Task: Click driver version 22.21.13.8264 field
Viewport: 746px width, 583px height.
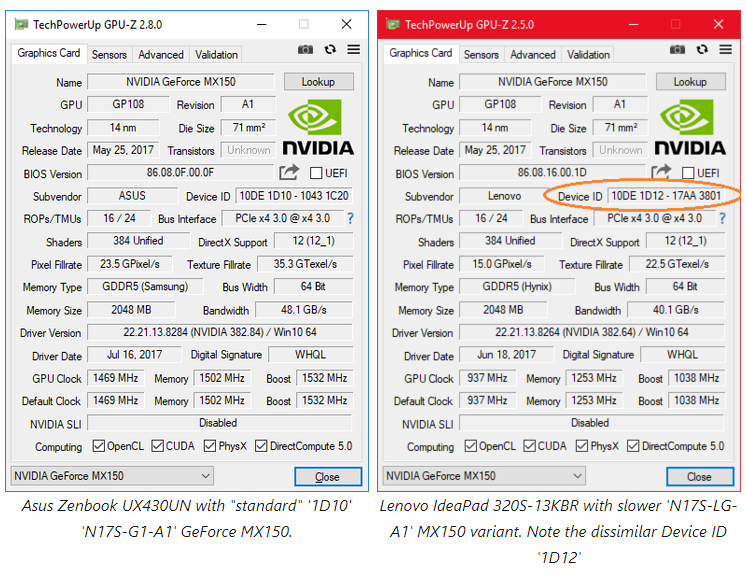Action: pos(592,332)
